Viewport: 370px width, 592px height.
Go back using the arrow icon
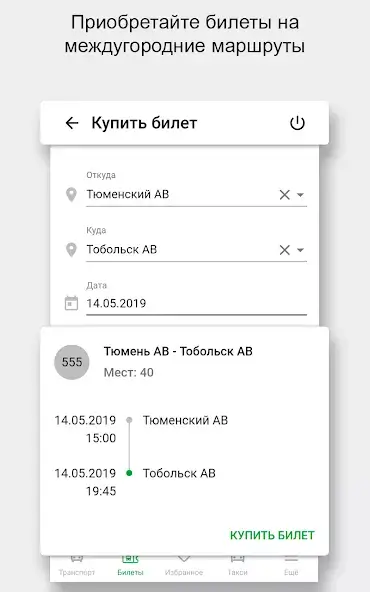(72, 123)
